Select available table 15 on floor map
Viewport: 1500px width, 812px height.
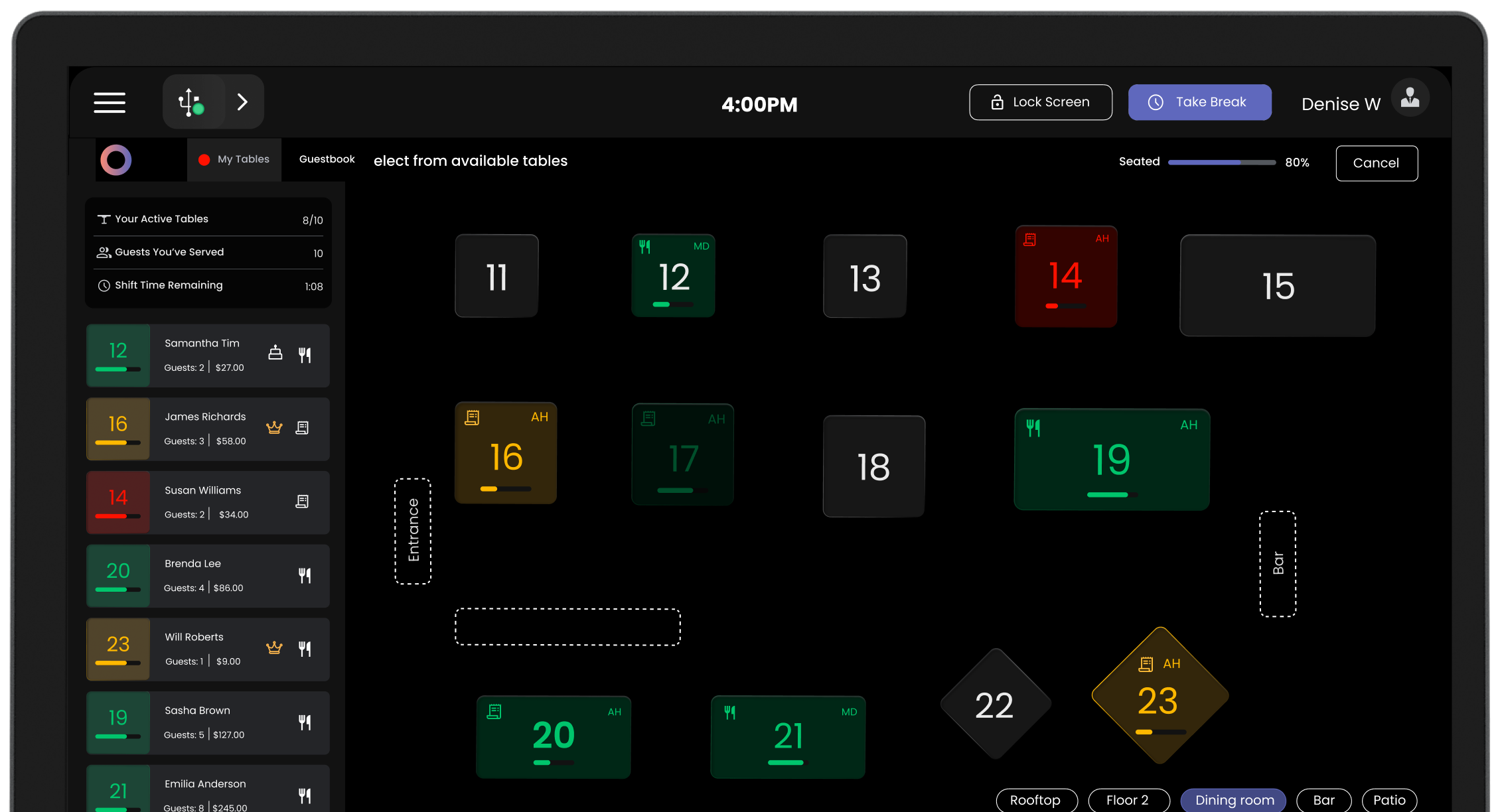point(1278,286)
